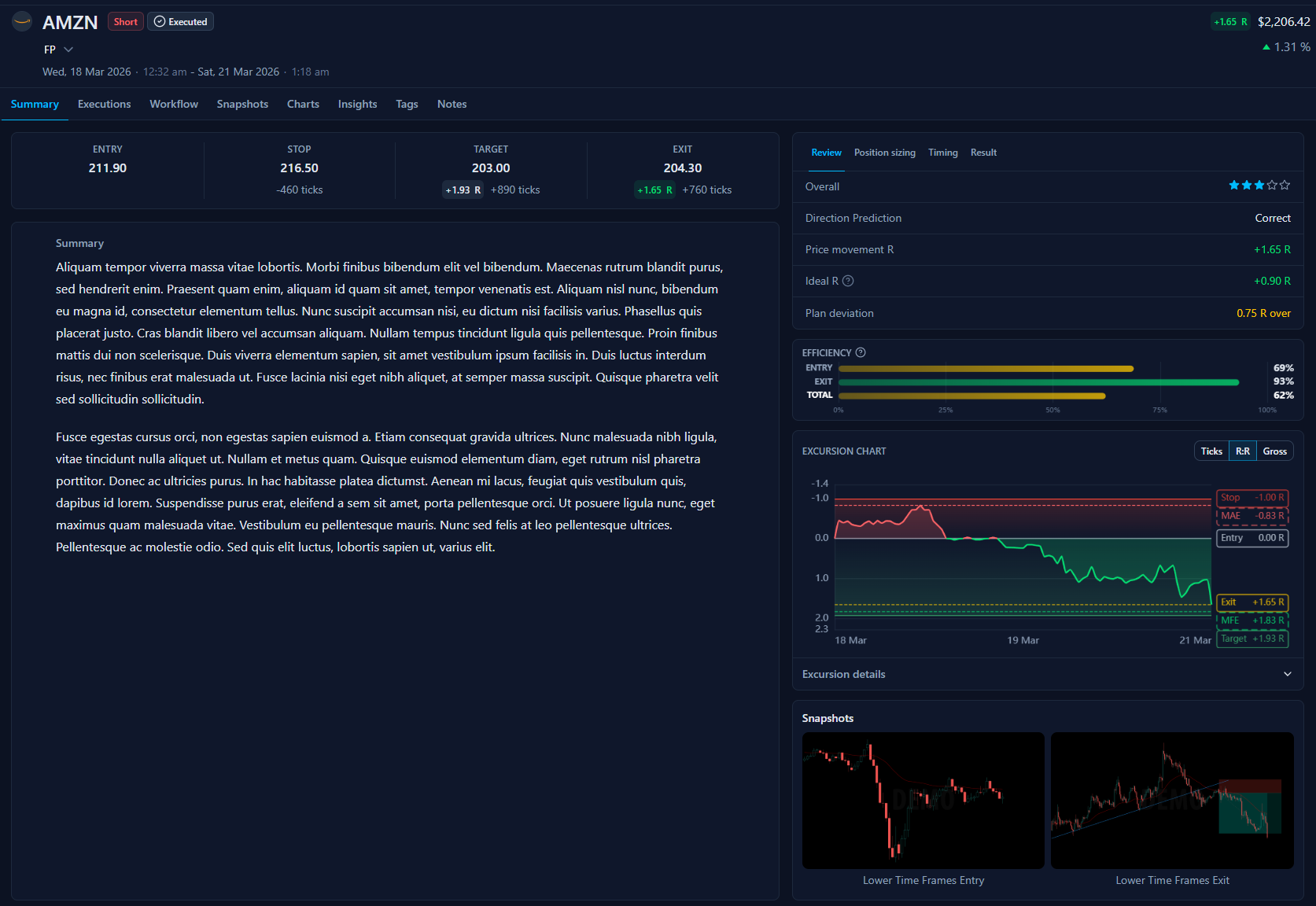
Task: Click the +890 ticks target distance
Action: (515, 190)
